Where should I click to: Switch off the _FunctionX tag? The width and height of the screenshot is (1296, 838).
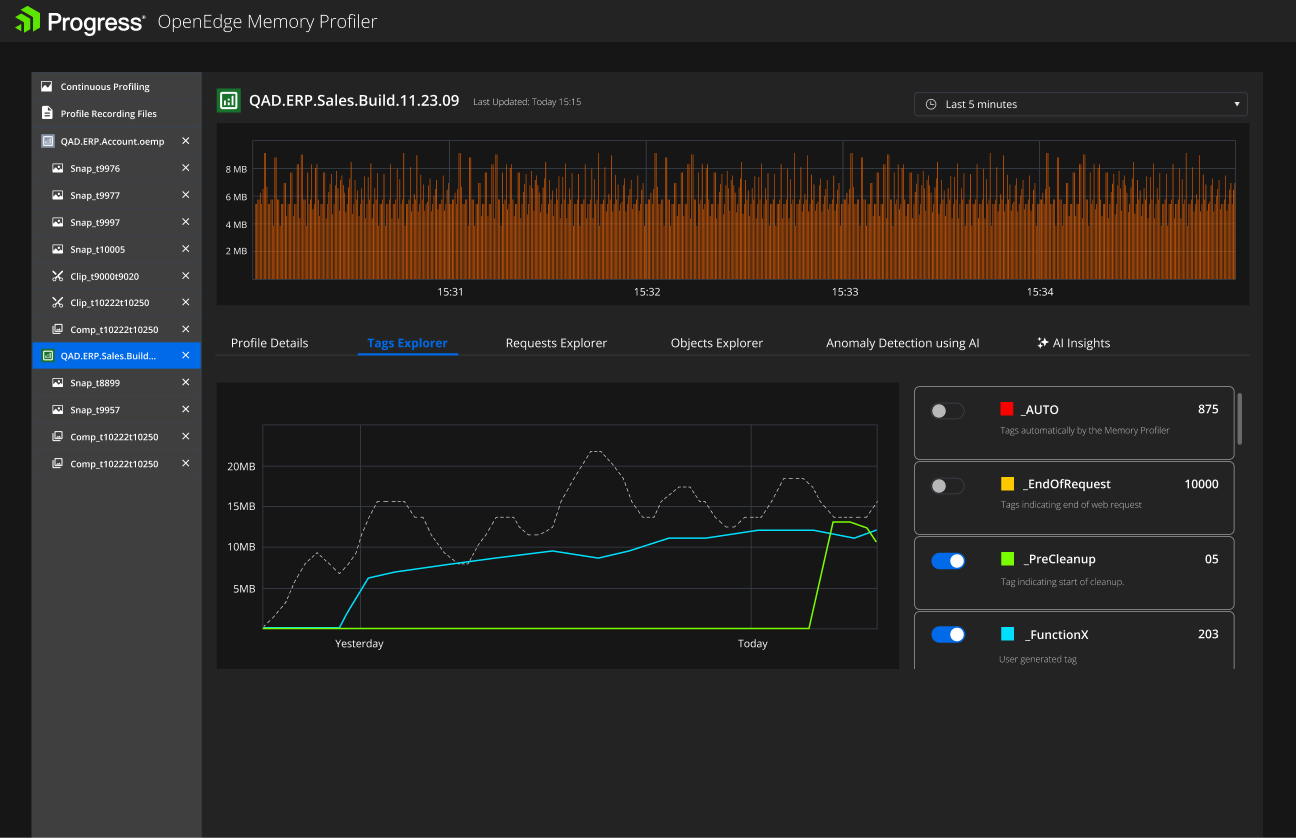click(x=948, y=634)
